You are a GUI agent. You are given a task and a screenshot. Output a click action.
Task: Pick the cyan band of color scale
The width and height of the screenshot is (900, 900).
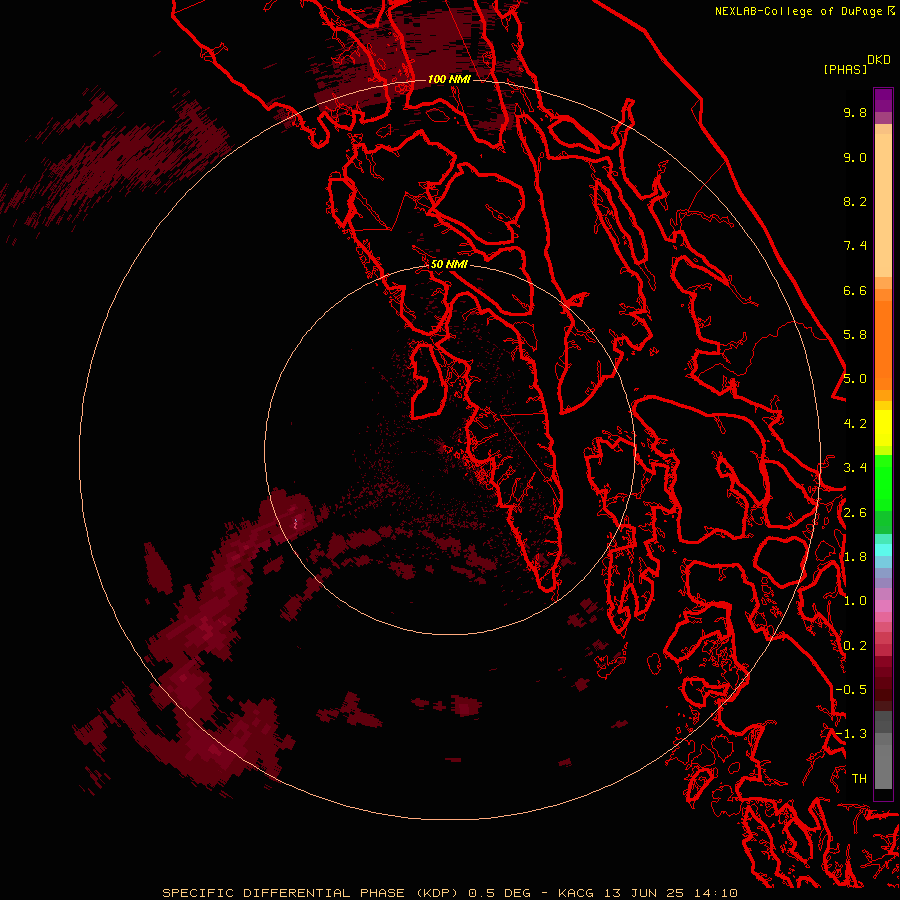pyautogui.click(x=883, y=550)
